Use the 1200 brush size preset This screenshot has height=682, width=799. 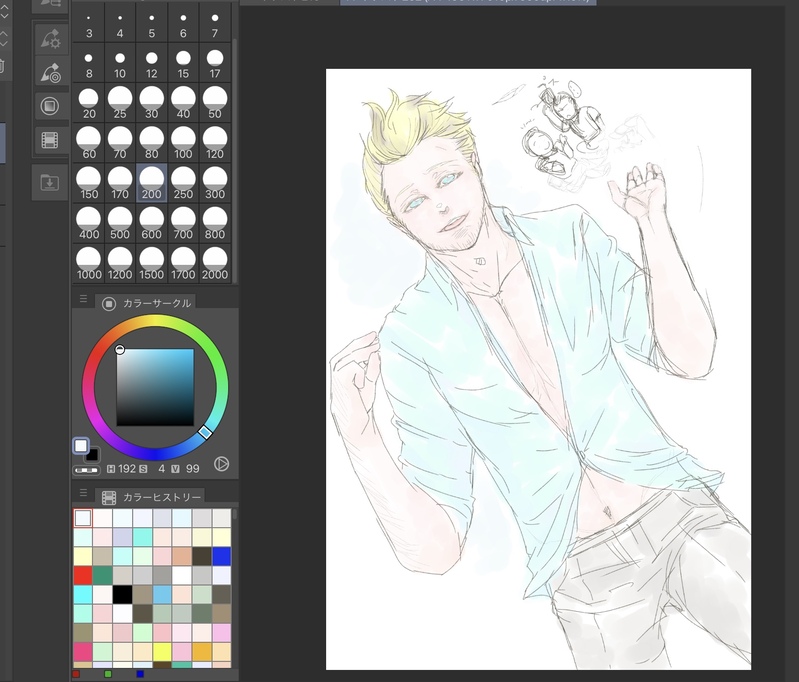point(120,264)
